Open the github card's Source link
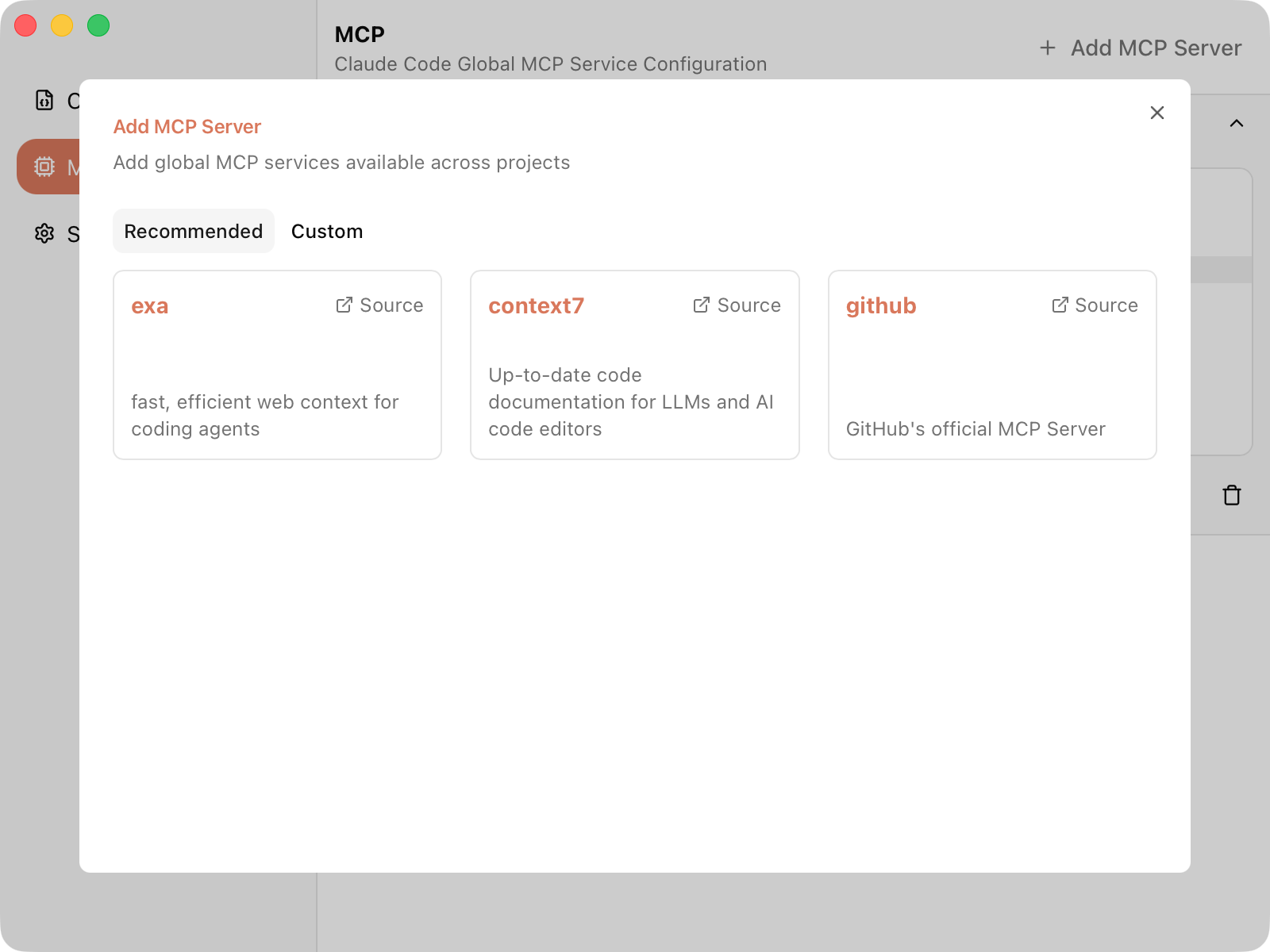The image size is (1270, 952). pos(1095,305)
